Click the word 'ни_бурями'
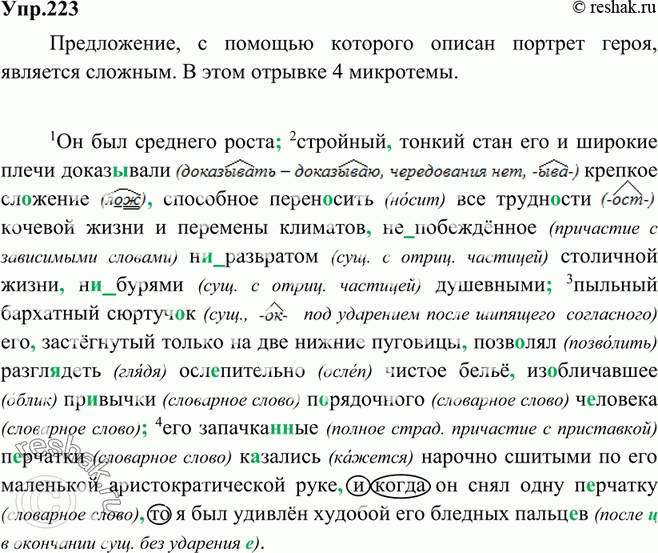 tap(131, 285)
